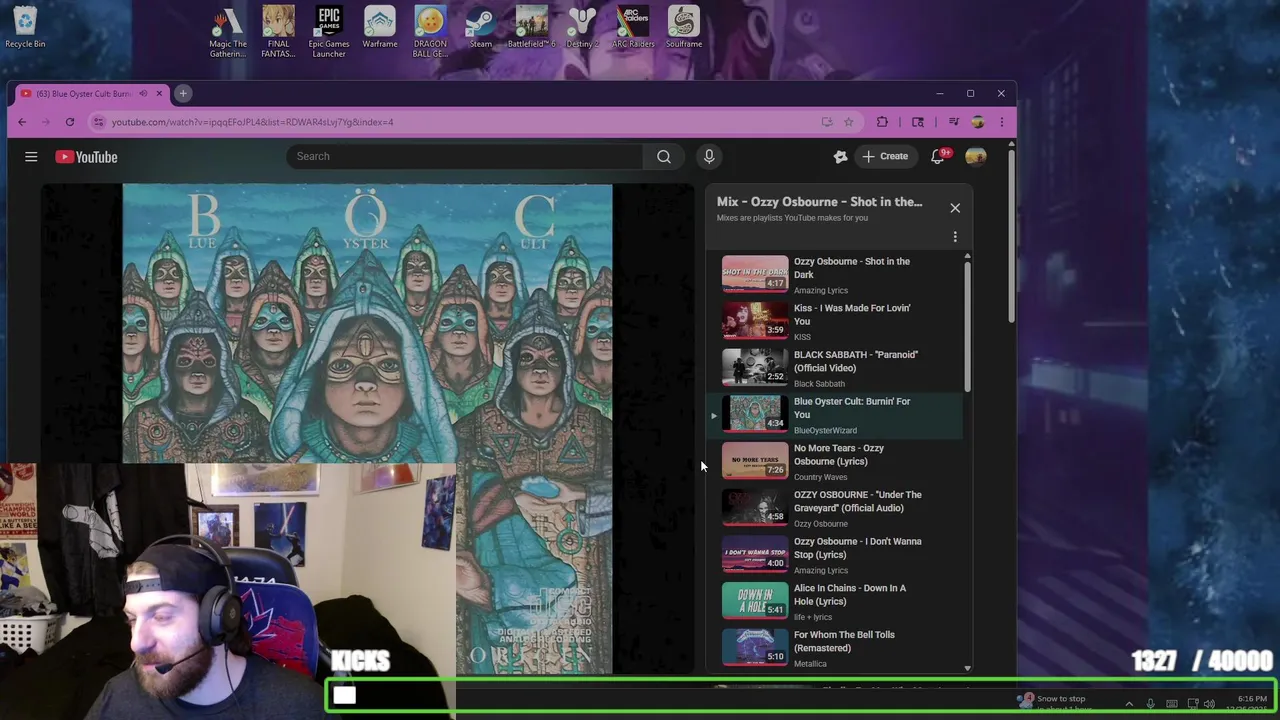1280x720 pixels.
Task: Launch ARC Raiders from the desktop
Action: pyautogui.click(x=633, y=27)
